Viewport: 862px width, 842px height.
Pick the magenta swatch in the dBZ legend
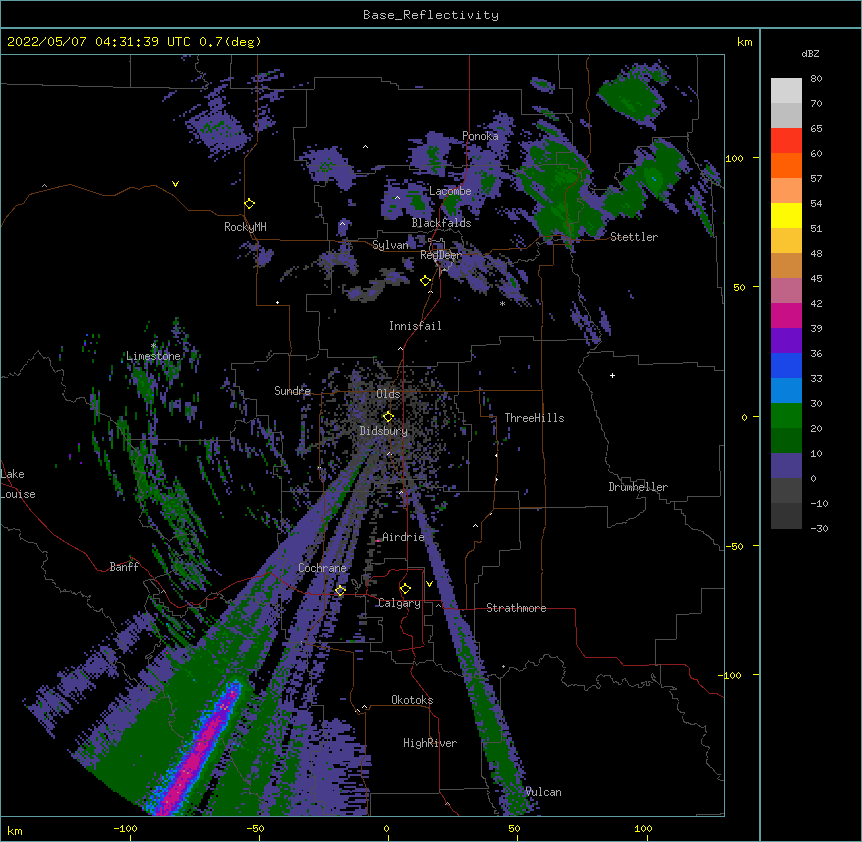click(x=786, y=315)
